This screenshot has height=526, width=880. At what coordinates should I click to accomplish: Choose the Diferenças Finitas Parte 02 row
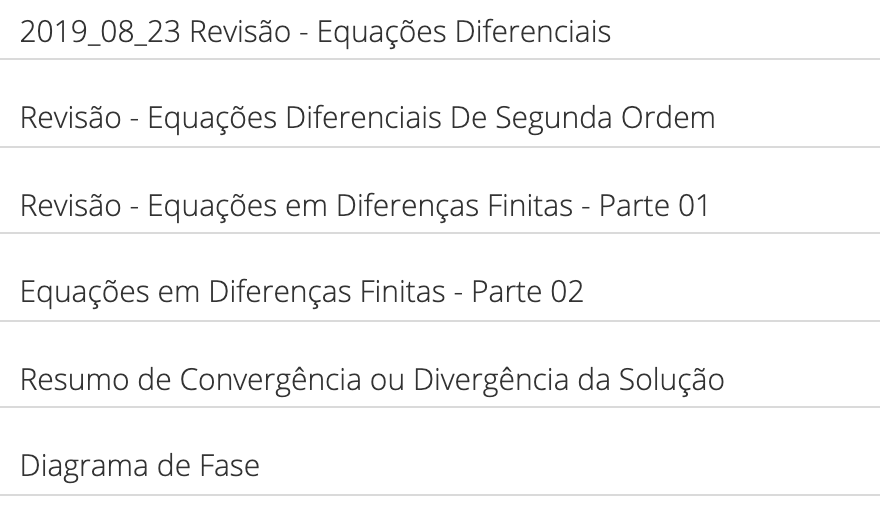pyautogui.click(x=440, y=277)
